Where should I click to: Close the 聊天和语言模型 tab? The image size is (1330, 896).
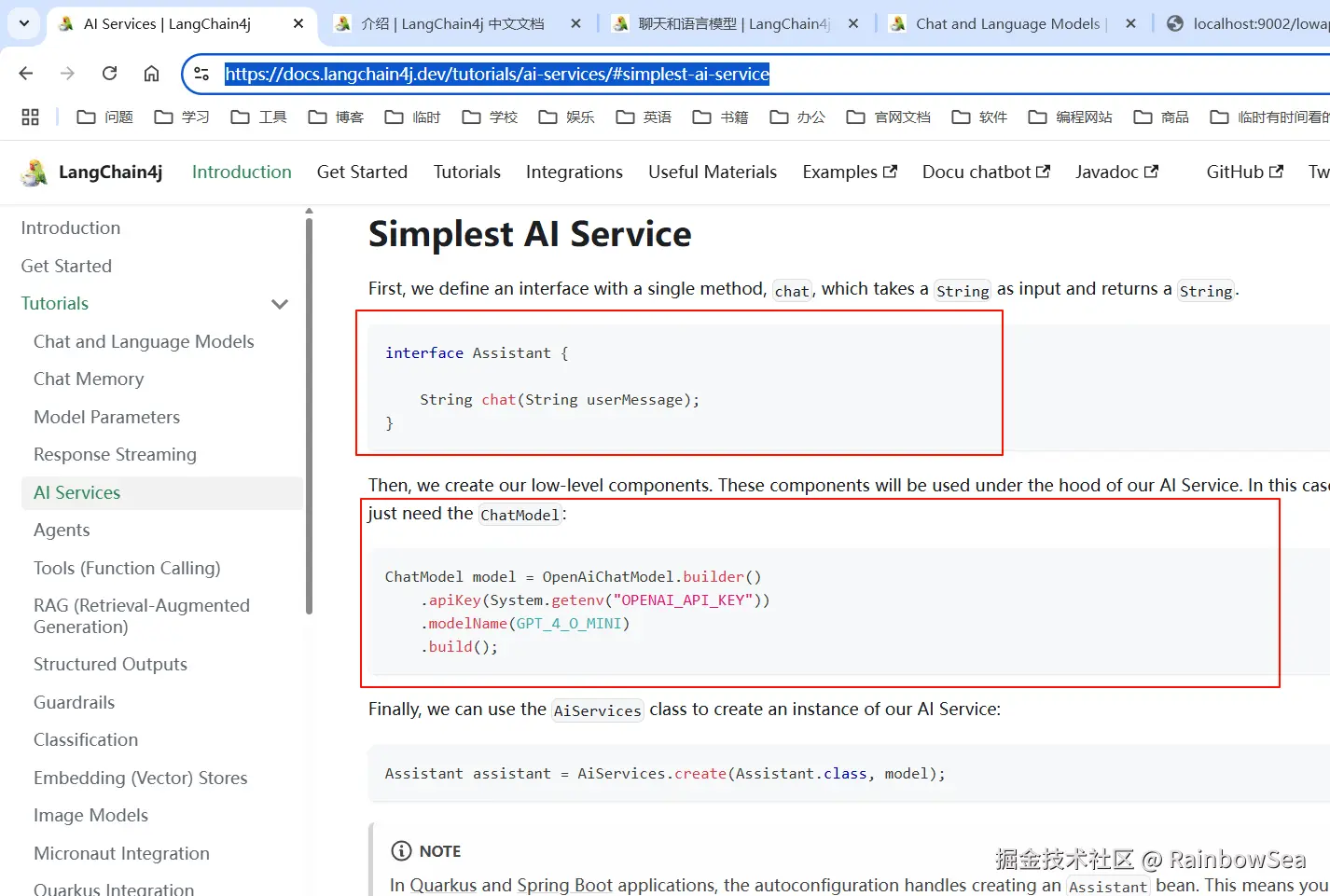(x=853, y=23)
